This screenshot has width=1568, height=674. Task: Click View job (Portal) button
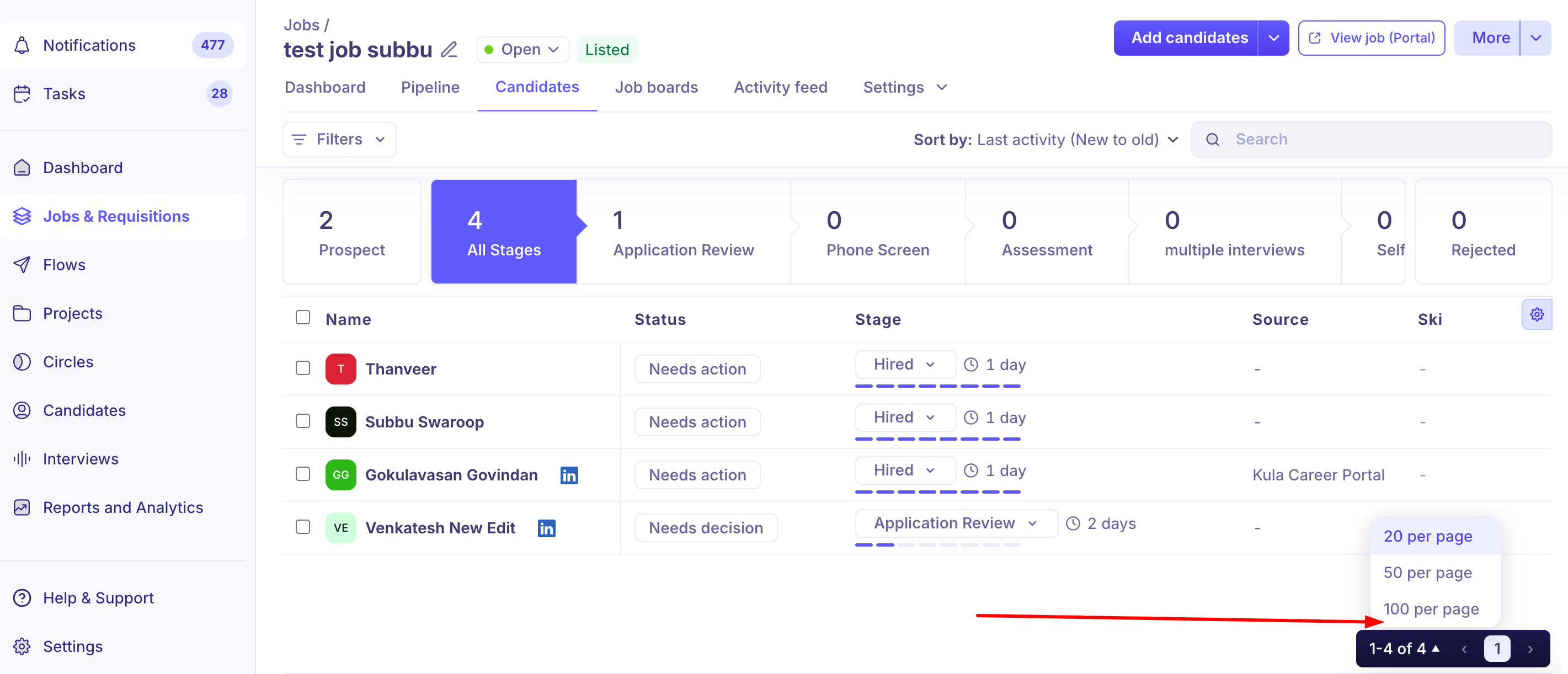tap(1372, 38)
